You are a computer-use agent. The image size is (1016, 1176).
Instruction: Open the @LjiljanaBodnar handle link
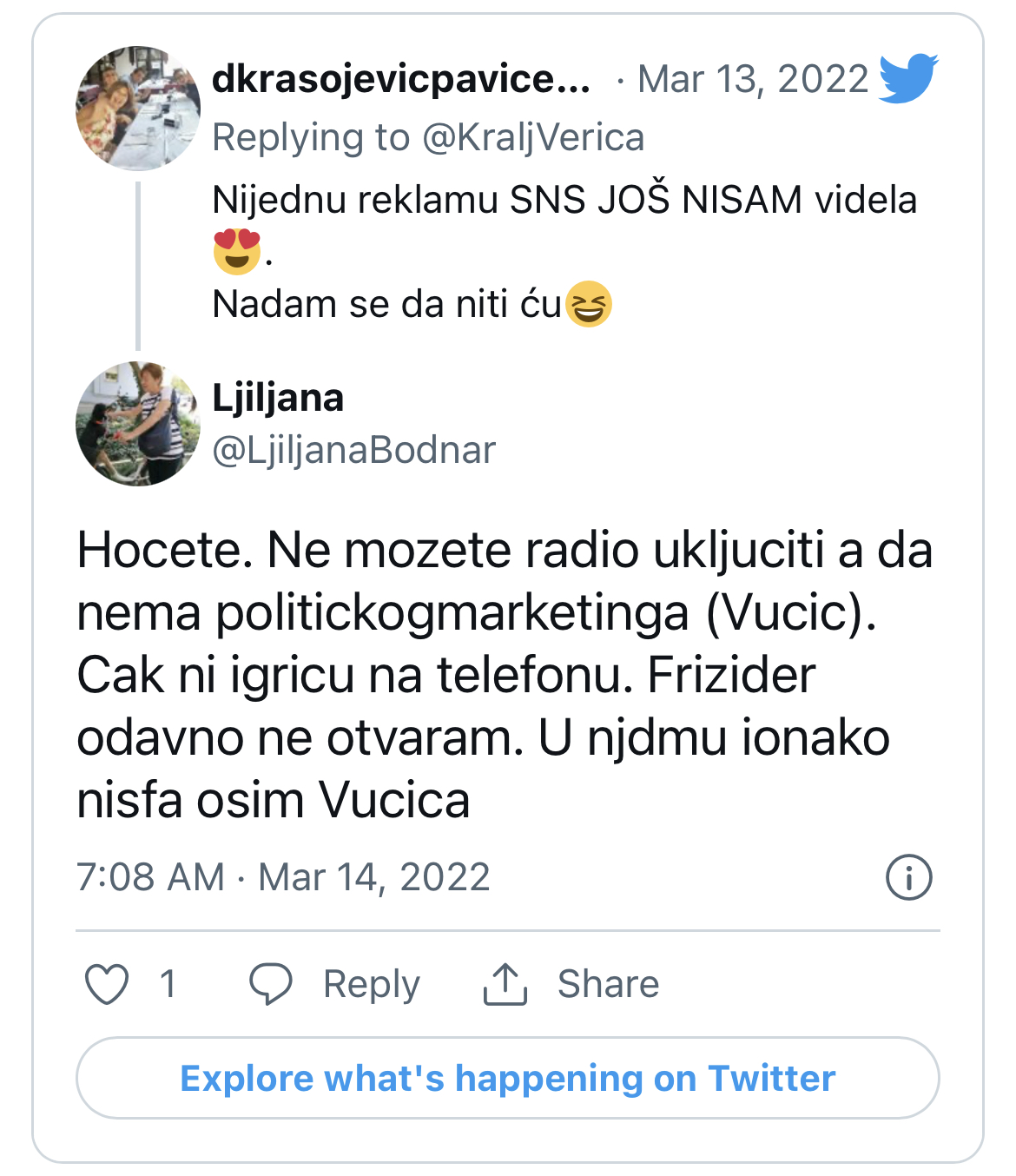[x=354, y=450]
